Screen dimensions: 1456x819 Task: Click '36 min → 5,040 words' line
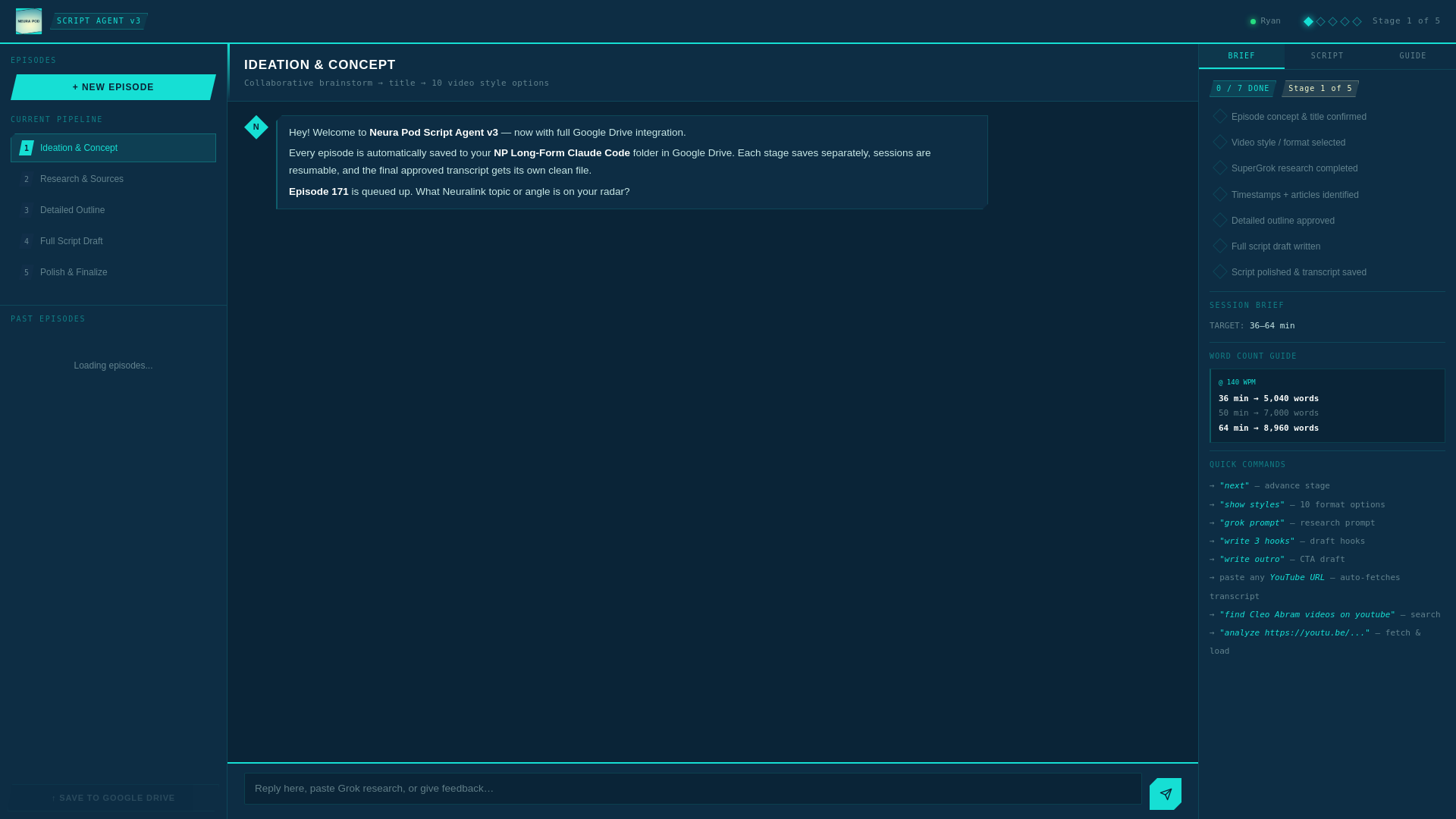point(1269,399)
